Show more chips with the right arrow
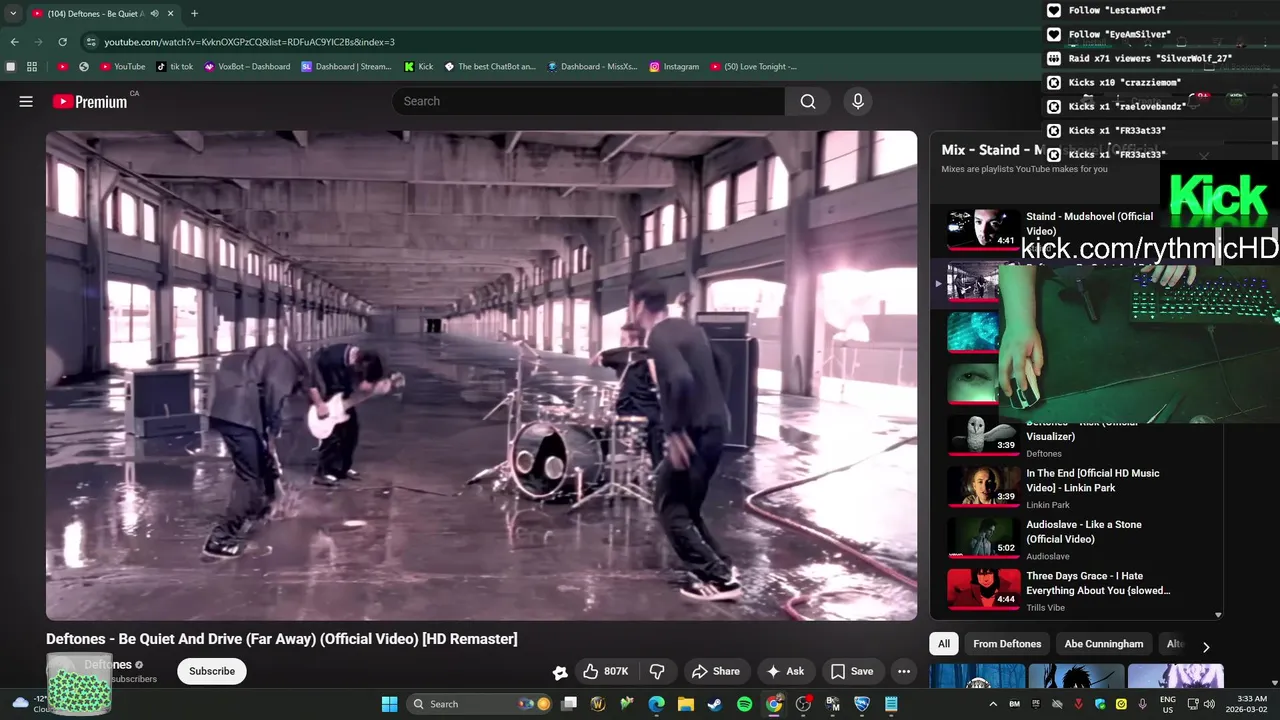1280x720 pixels. coord(1206,647)
